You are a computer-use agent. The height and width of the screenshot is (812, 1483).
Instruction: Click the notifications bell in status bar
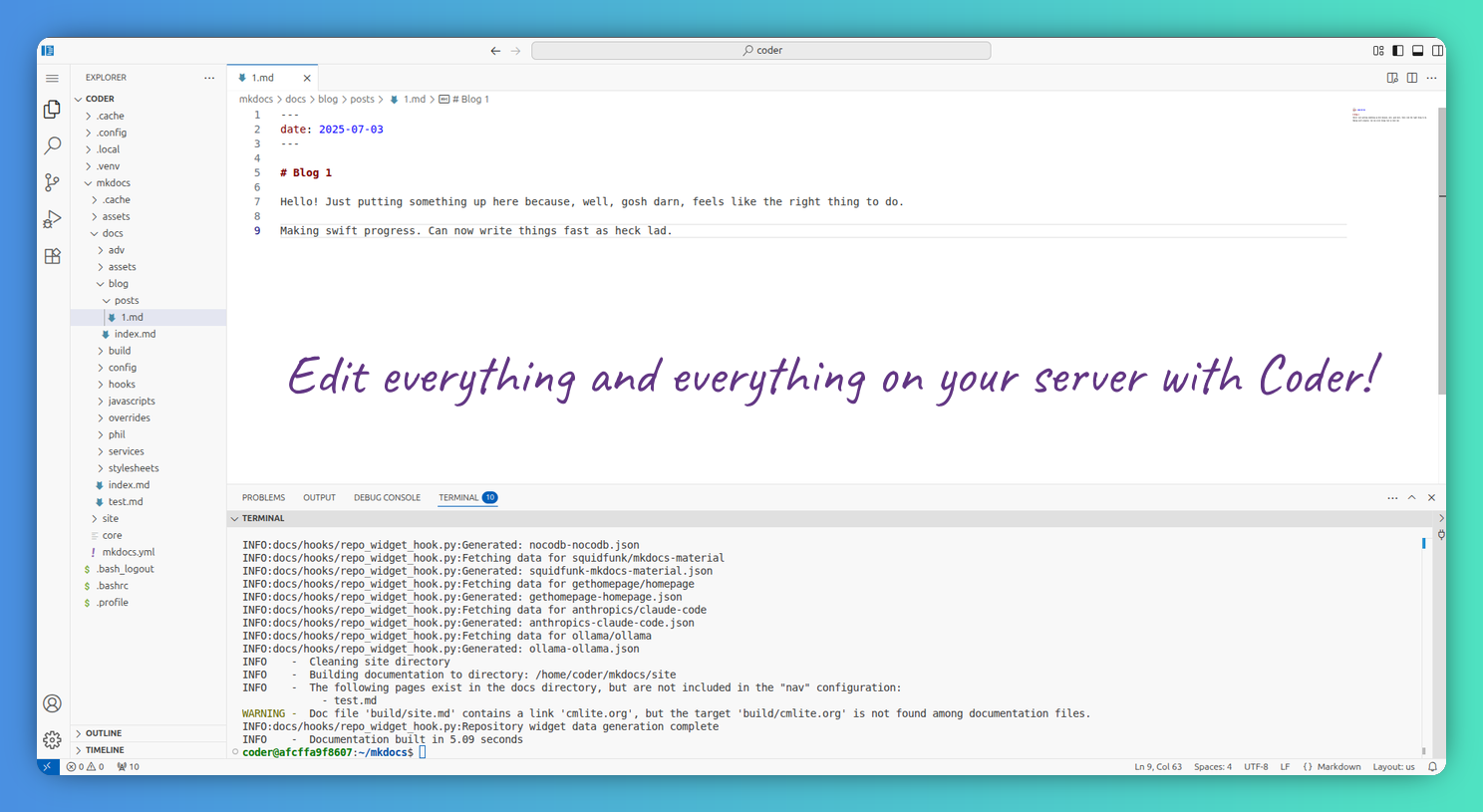[x=1432, y=767]
